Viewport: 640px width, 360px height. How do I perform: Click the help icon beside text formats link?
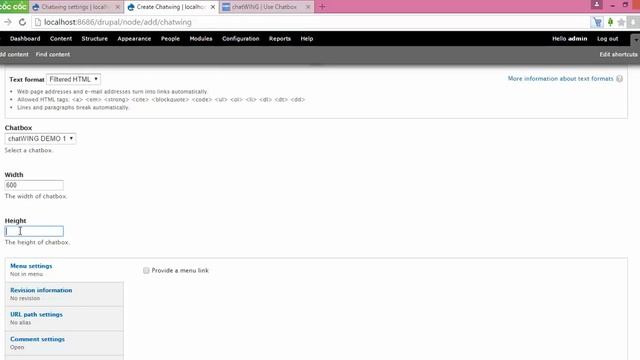(619, 79)
